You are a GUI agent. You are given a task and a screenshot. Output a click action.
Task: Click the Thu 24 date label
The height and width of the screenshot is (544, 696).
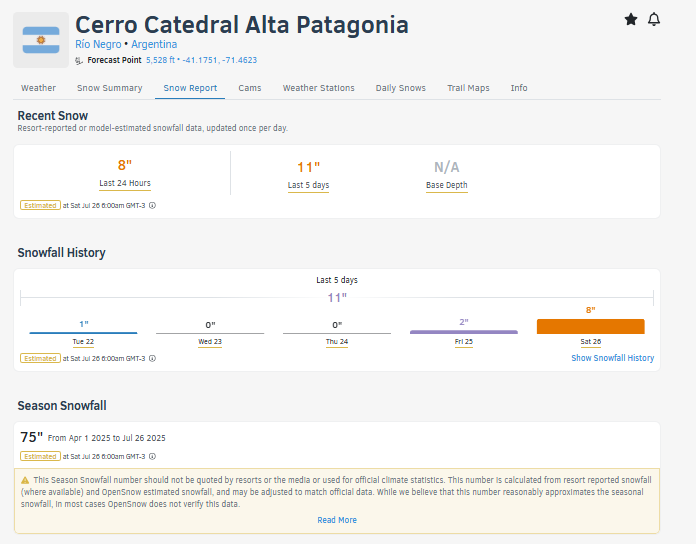(x=337, y=342)
